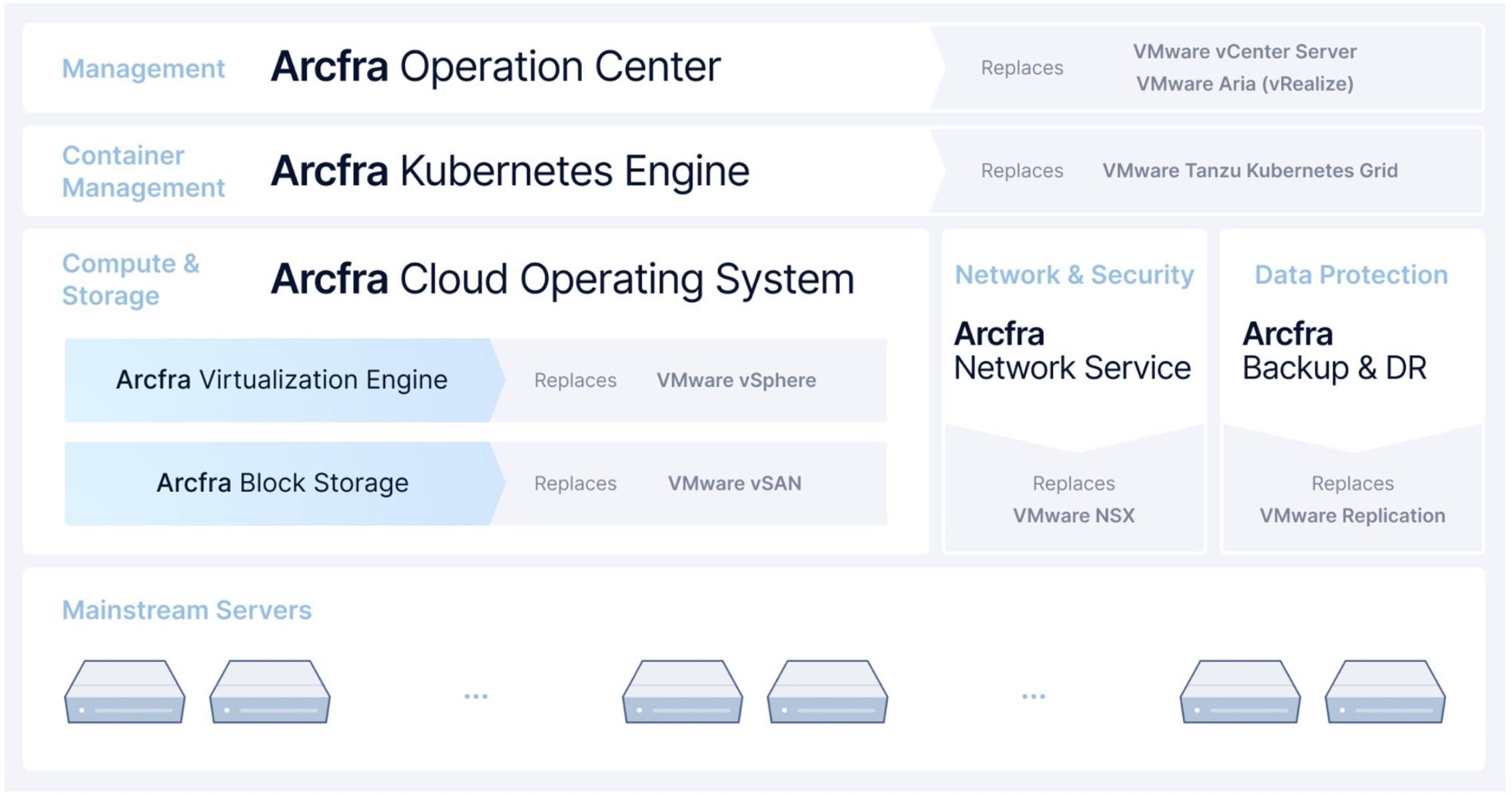Click the VMware vSAN text

(735, 484)
